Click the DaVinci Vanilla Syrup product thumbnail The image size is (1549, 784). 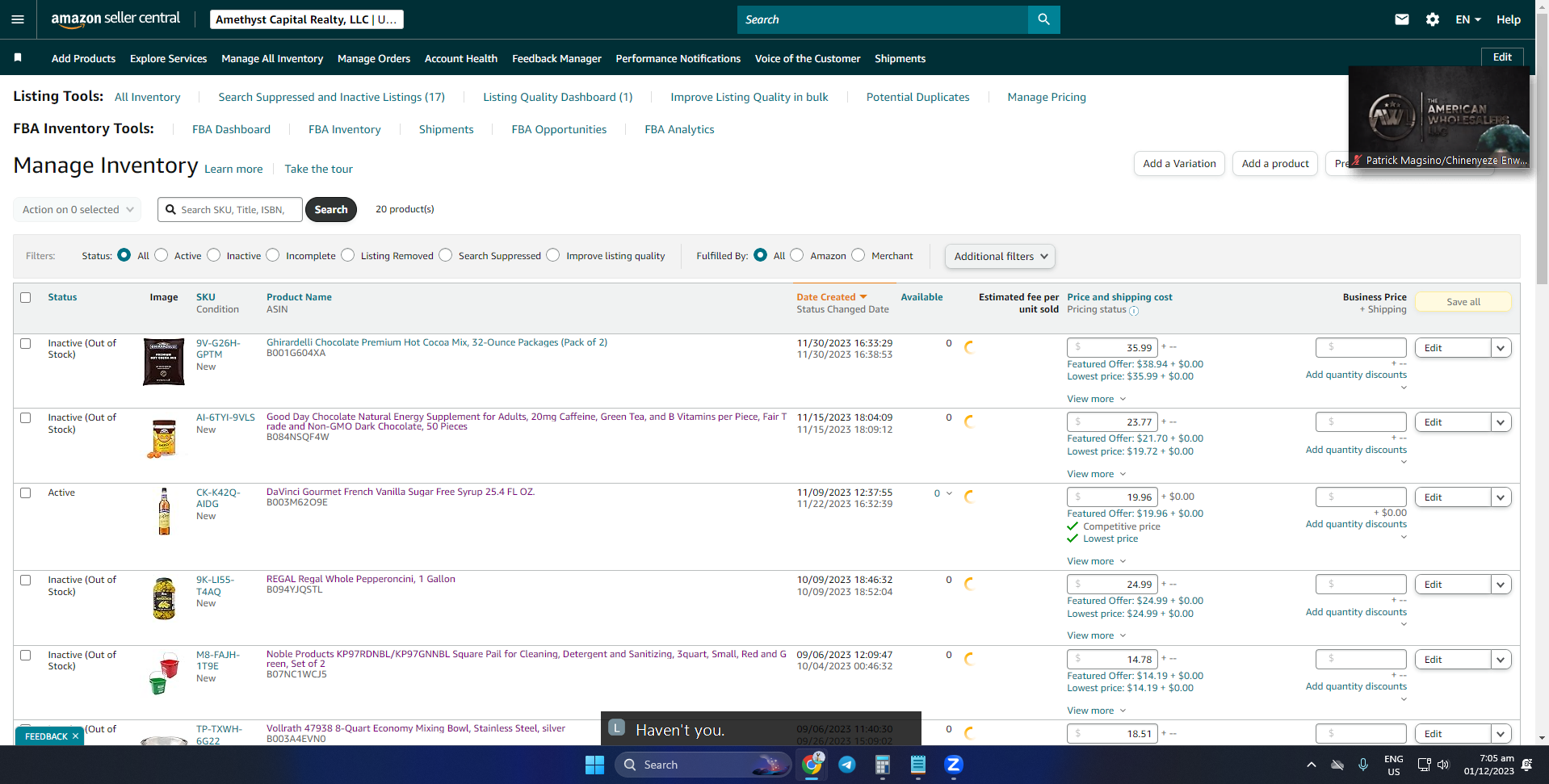(x=164, y=511)
